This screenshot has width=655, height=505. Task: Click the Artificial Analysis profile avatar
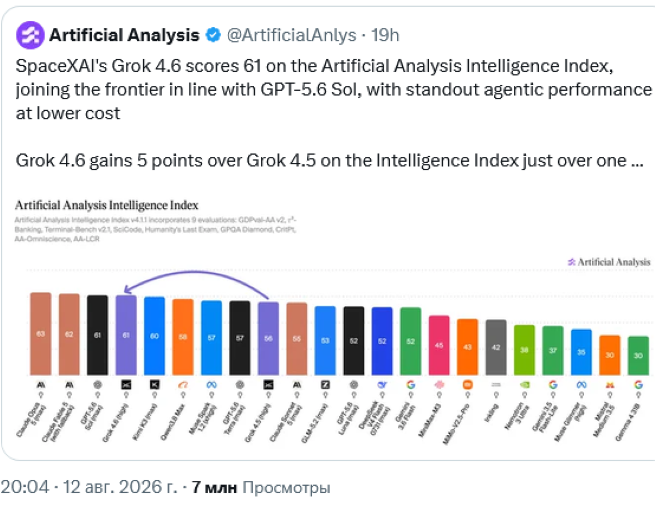[x=30, y=35]
